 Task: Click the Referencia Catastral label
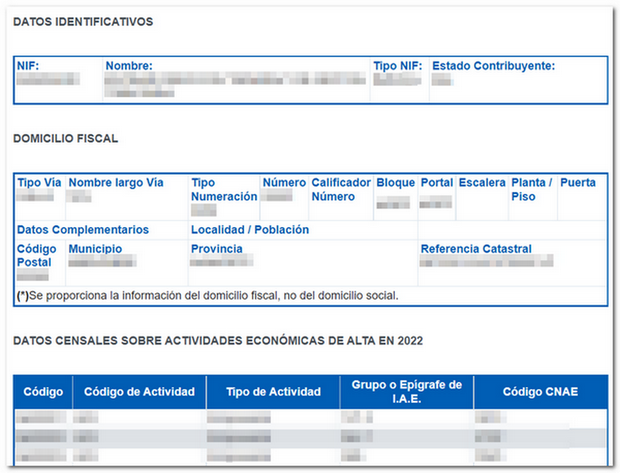point(476,248)
